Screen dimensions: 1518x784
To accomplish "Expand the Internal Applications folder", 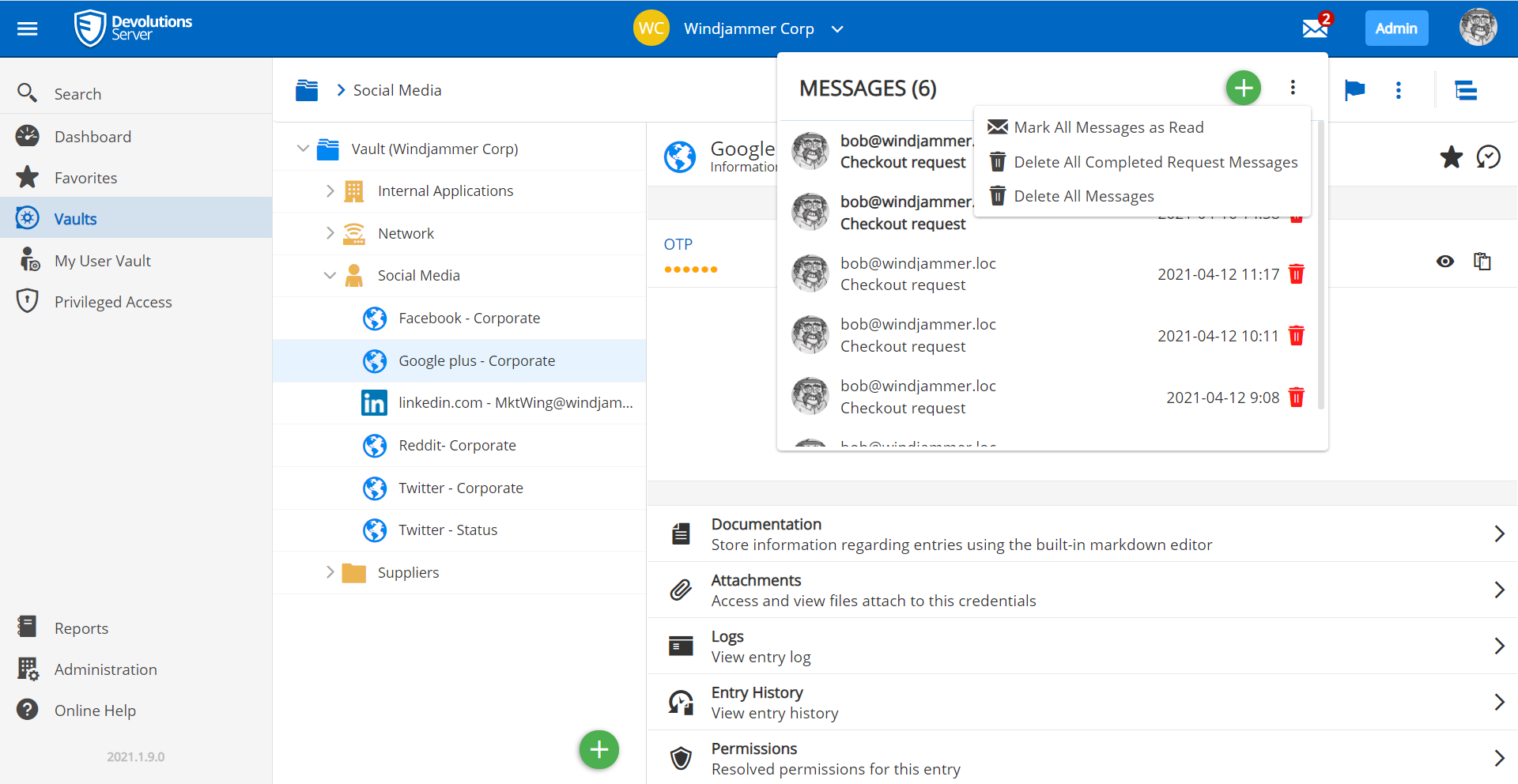I will 330,191.
